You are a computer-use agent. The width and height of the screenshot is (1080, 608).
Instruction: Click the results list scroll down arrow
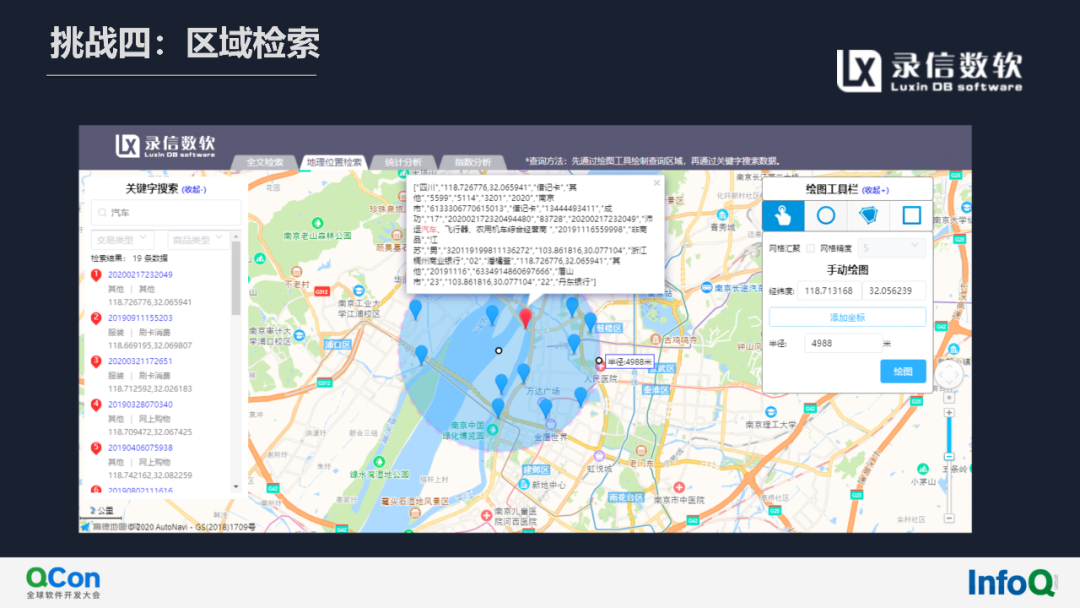tap(236, 486)
